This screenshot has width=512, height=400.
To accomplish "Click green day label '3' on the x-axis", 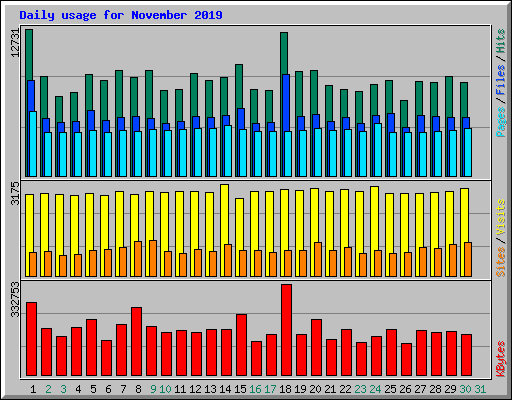I will [x=63, y=389].
